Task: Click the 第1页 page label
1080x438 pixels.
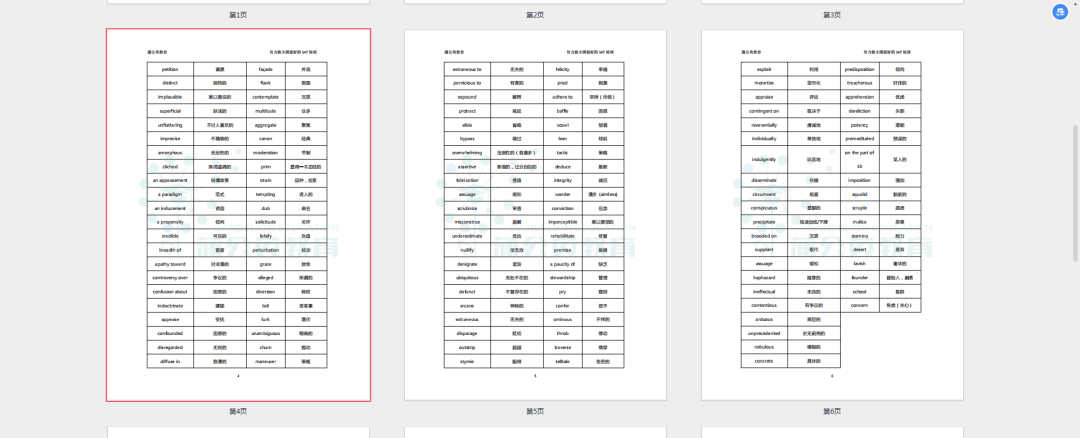Action: click(238, 15)
